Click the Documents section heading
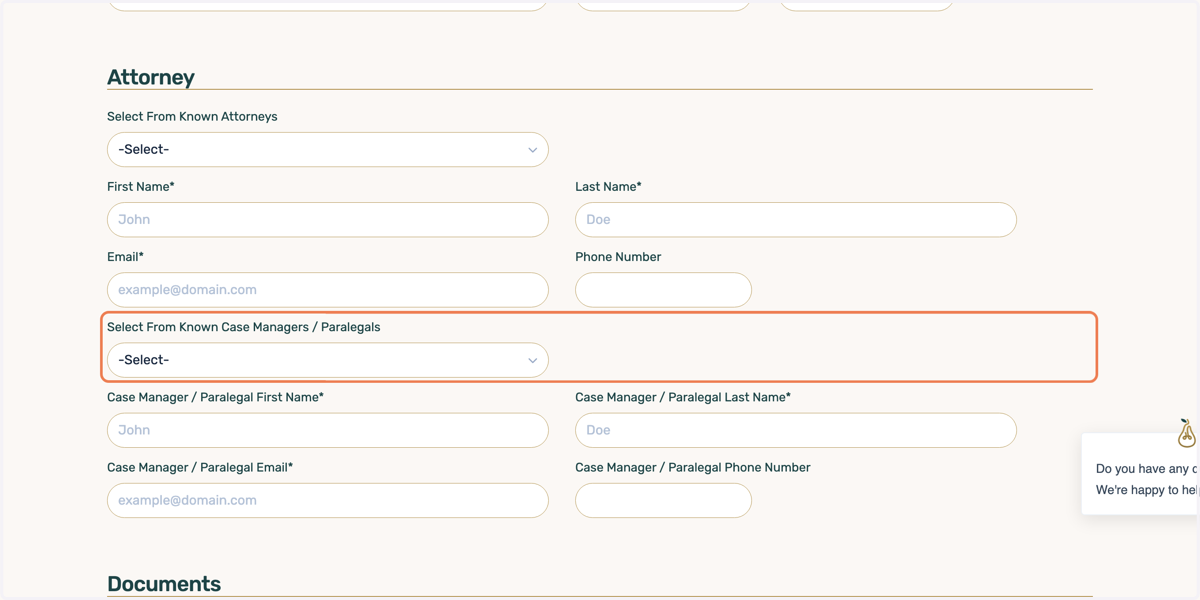Screen dimensions: 1200x600 click(x=164, y=583)
